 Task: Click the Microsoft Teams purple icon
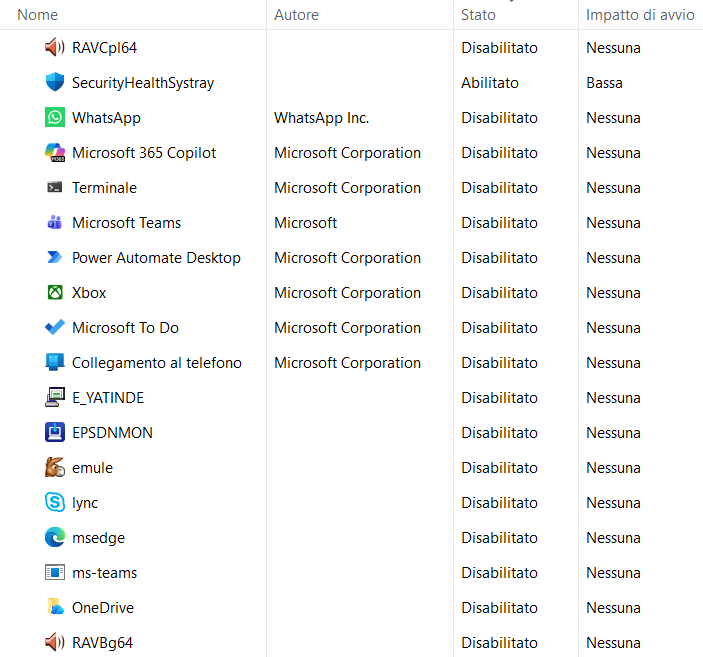[x=55, y=222]
